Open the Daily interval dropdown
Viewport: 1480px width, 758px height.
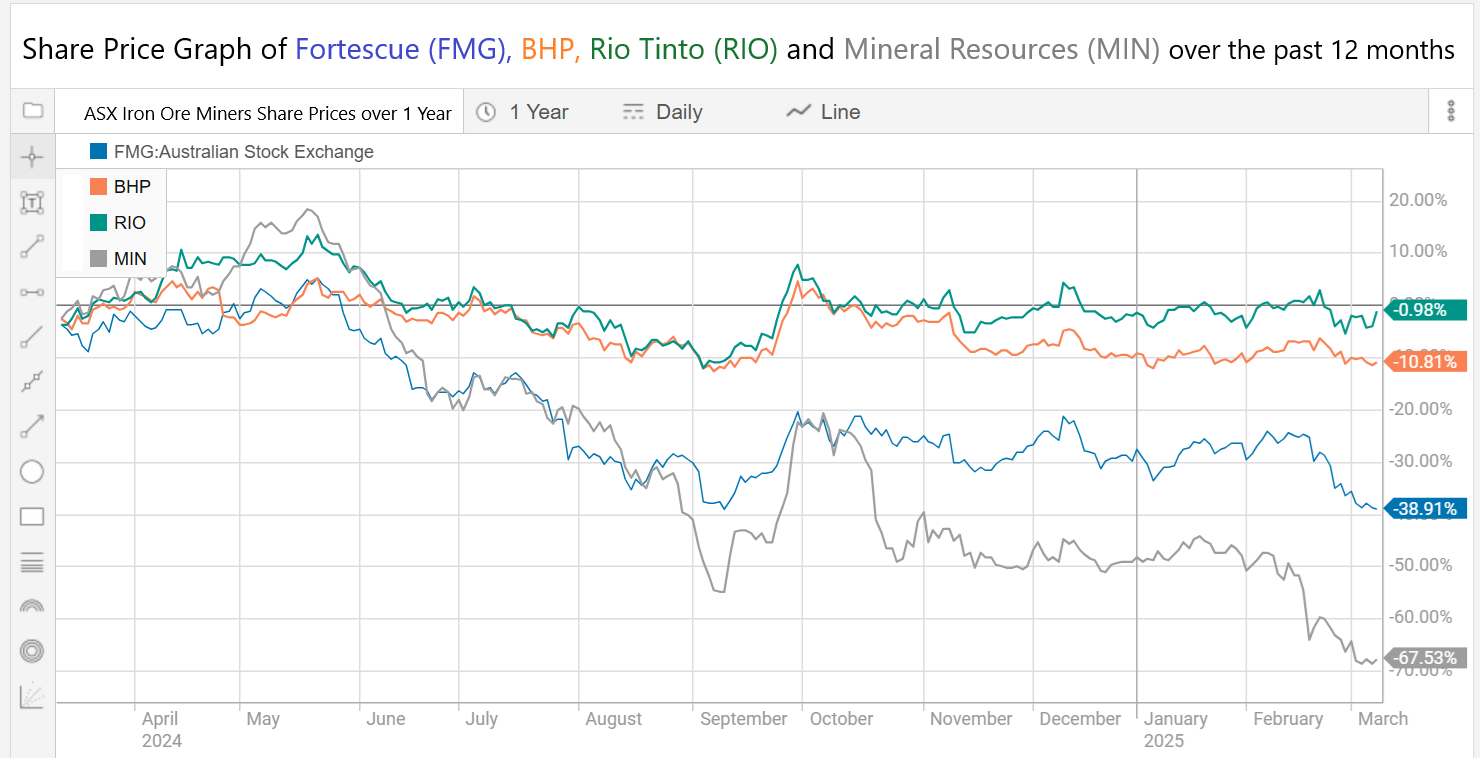(x=663, y=112)
